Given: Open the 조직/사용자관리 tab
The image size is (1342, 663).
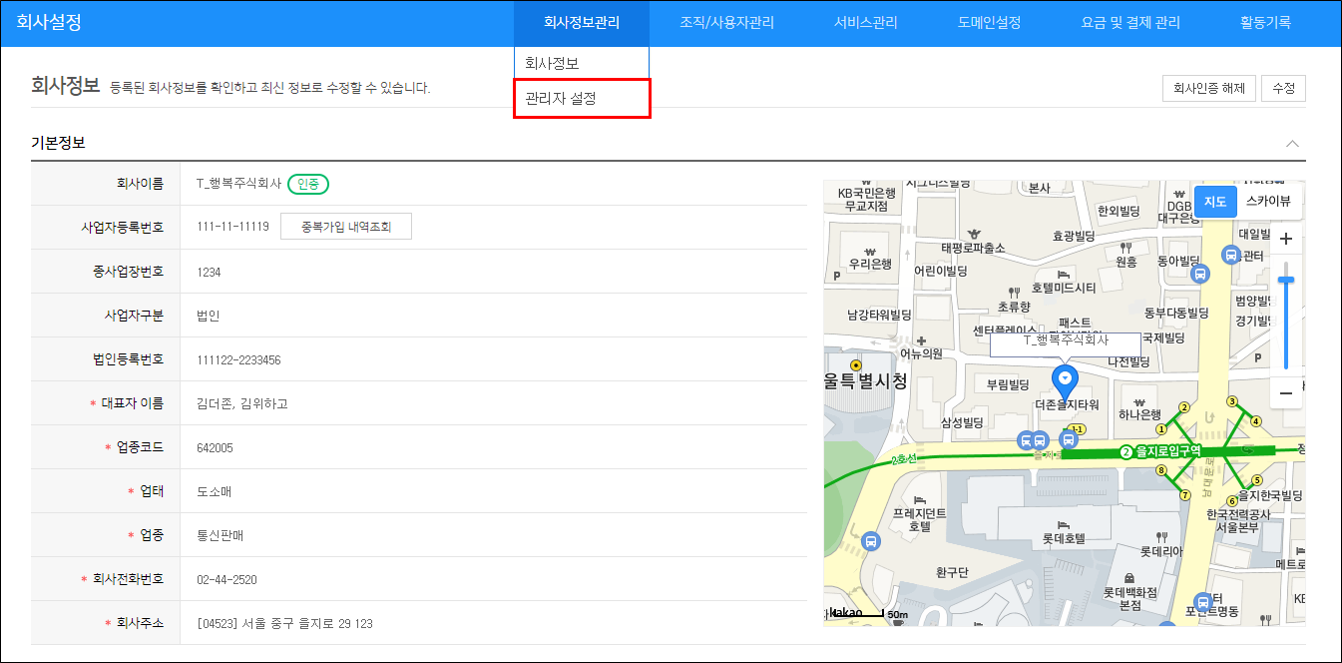Looking at the screenshot, I should [726, 23].
